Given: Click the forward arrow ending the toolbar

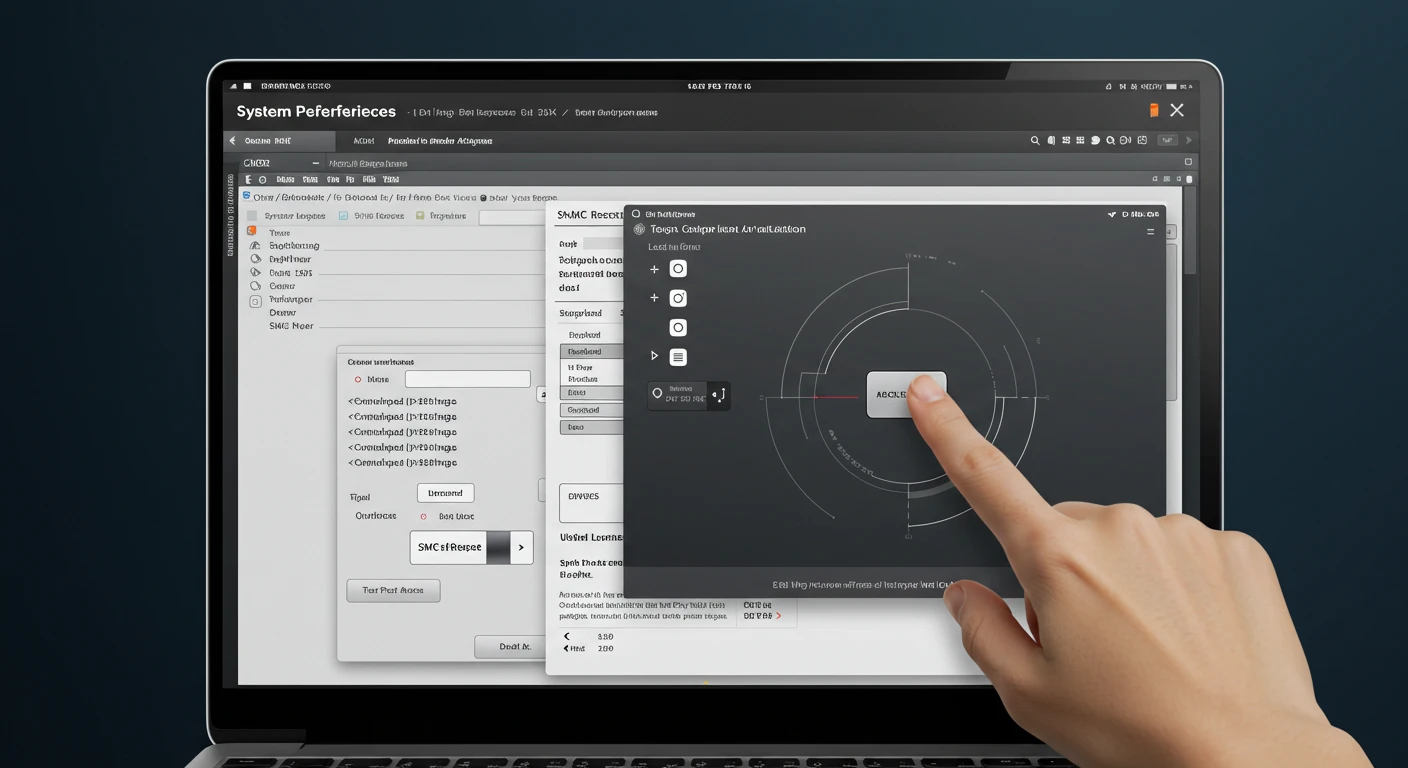Looking at the screenshot, I should 1189,141.
